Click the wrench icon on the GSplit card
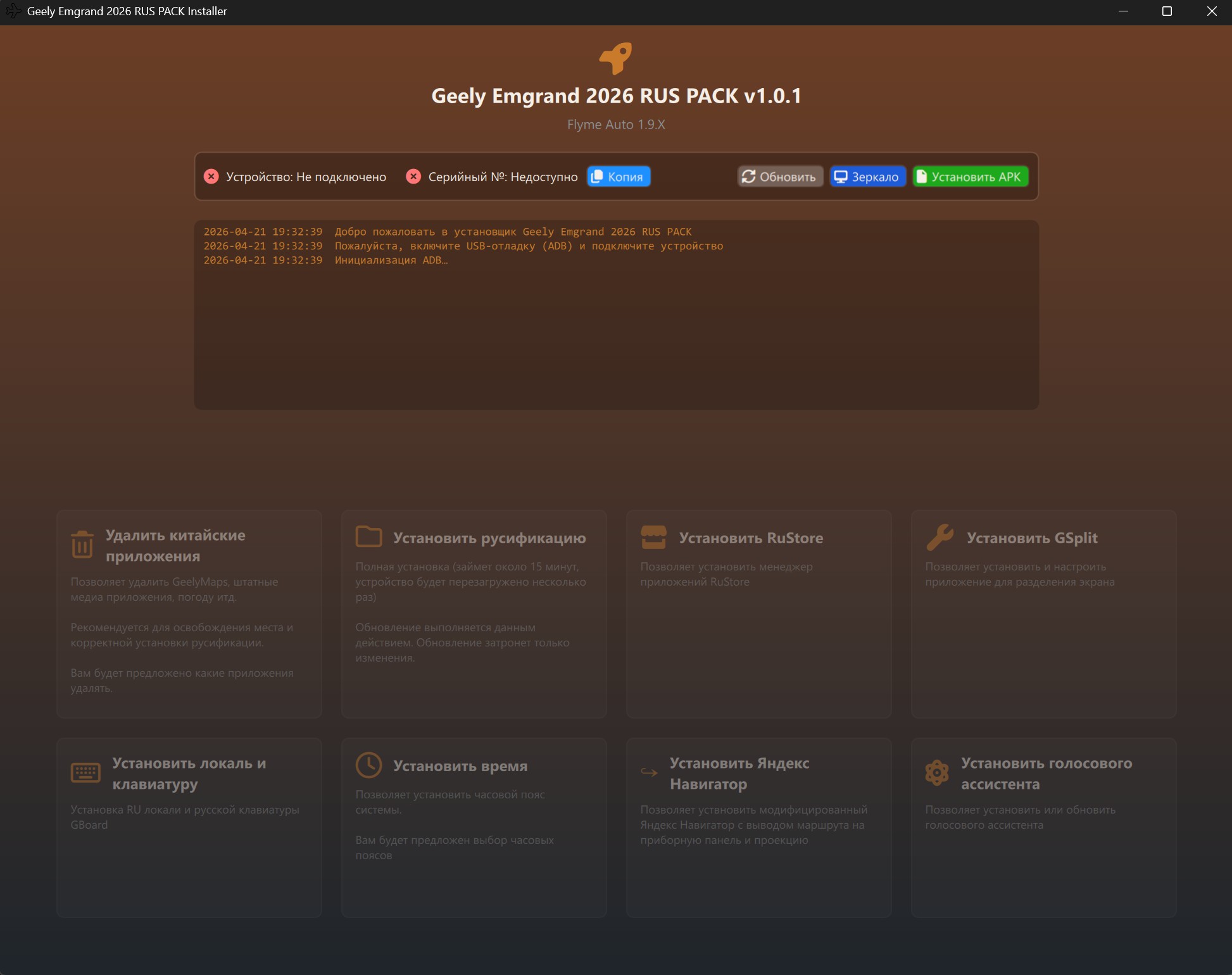This screenshot has height=975, width=1232. click(x=940, y=537)
